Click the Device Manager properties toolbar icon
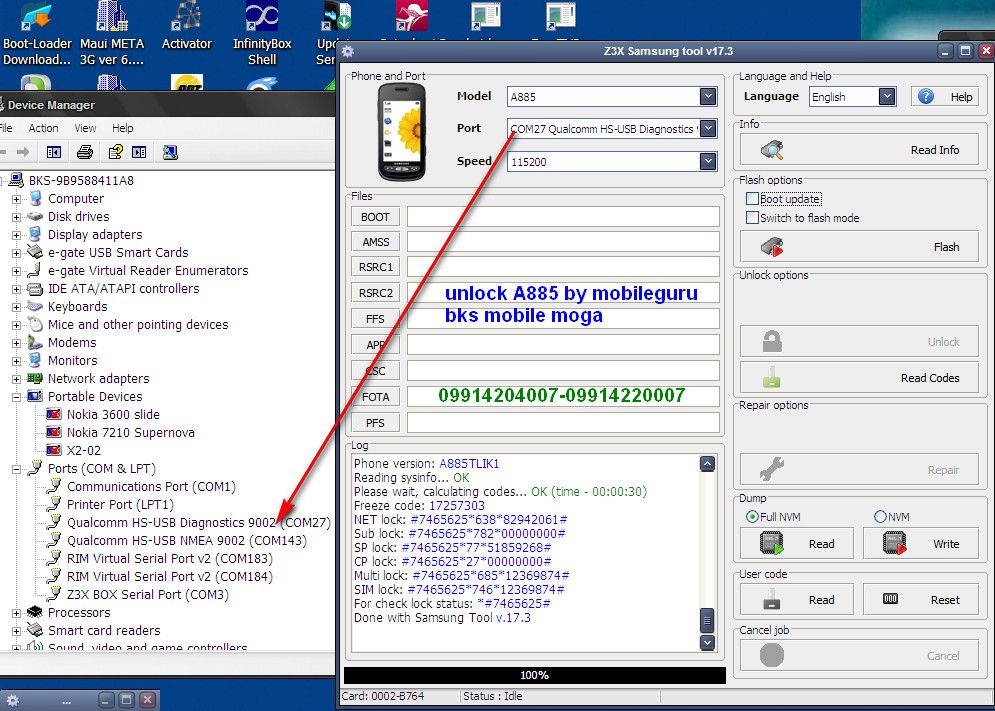The height and width of the screenshot is (711, 995). point(115,152)
